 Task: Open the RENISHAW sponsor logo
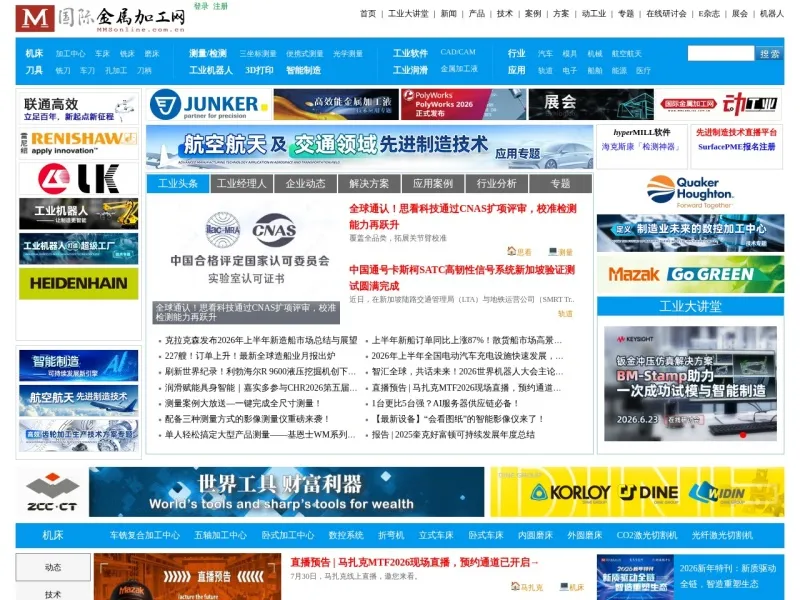(x=79, y=143)
